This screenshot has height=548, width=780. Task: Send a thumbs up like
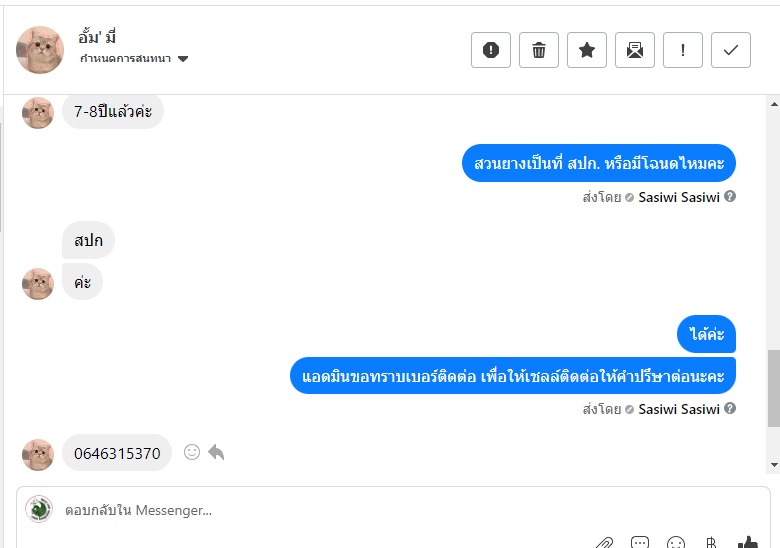click(748, 543)
